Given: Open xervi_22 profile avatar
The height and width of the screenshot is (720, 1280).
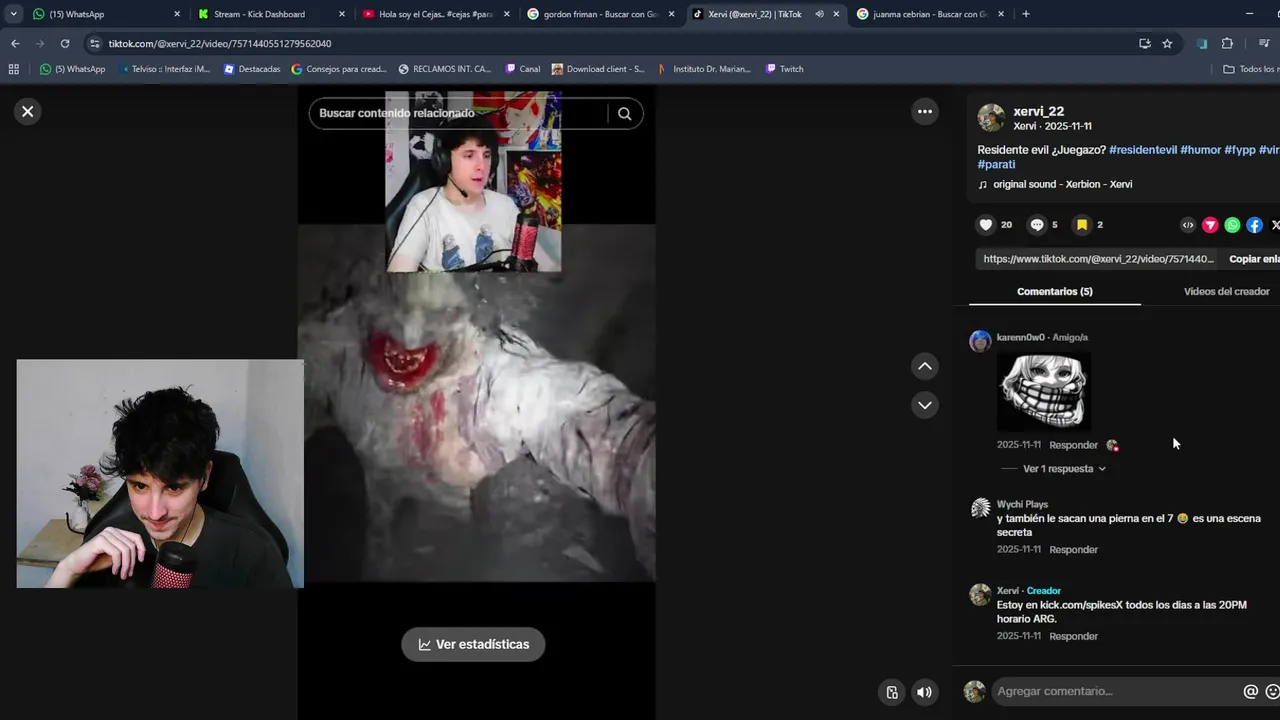Looking at the screenshot, I should pos(991,118).
